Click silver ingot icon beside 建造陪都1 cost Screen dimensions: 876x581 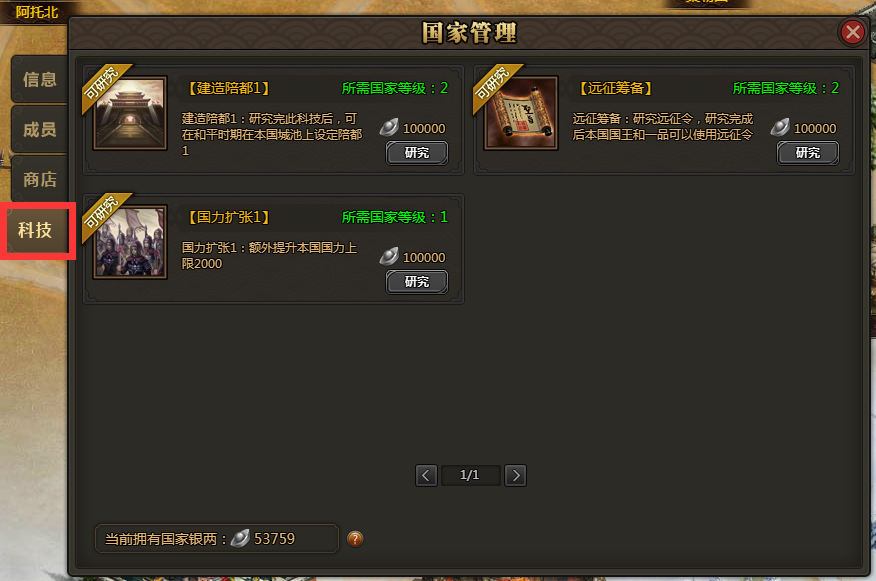coord(389,127)
